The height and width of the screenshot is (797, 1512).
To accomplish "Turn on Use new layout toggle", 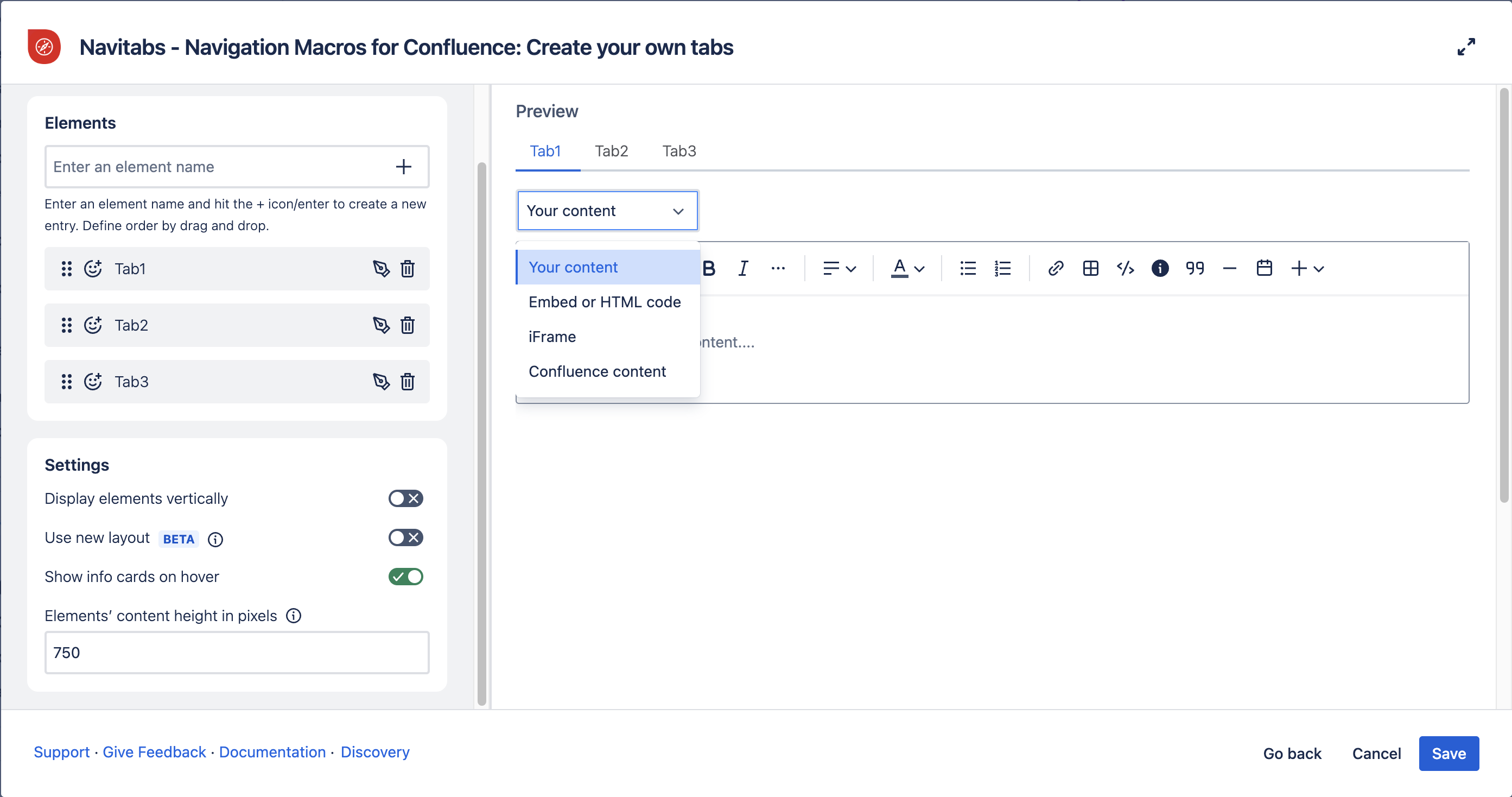I will pyautogui.click(x=405, y=537).
